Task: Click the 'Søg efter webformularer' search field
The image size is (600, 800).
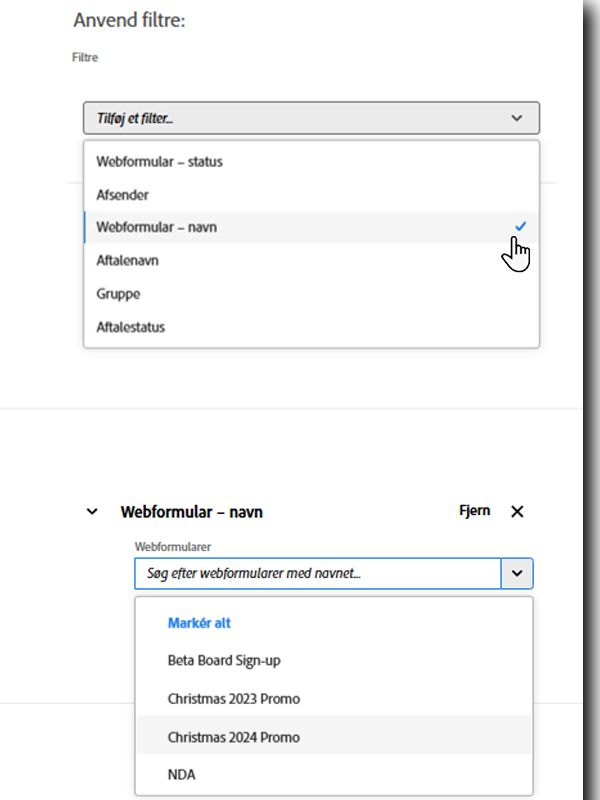Action: click(317, 573)
